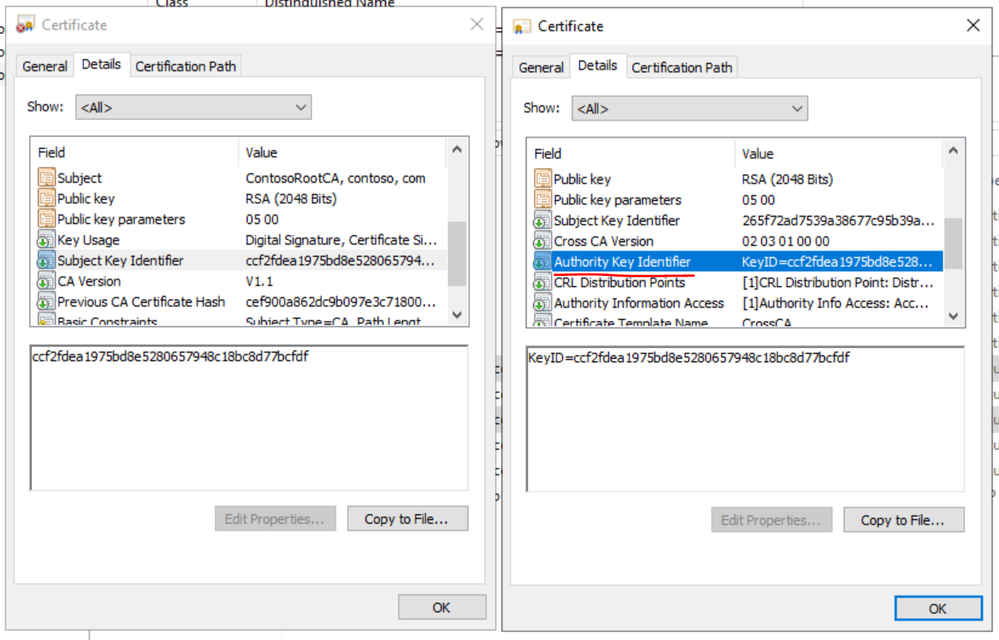Click the Authority Information Access icon
This screenshot has height=640, width=999.
tap(543, 303)
